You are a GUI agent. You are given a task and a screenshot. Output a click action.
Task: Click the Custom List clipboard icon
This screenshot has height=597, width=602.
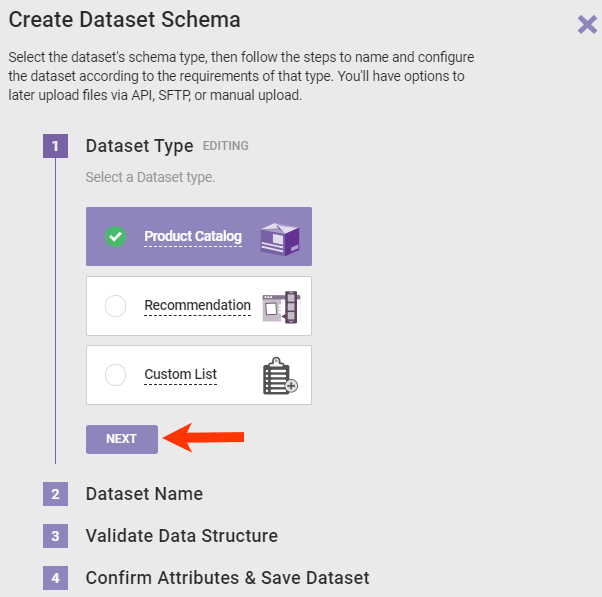280,375
